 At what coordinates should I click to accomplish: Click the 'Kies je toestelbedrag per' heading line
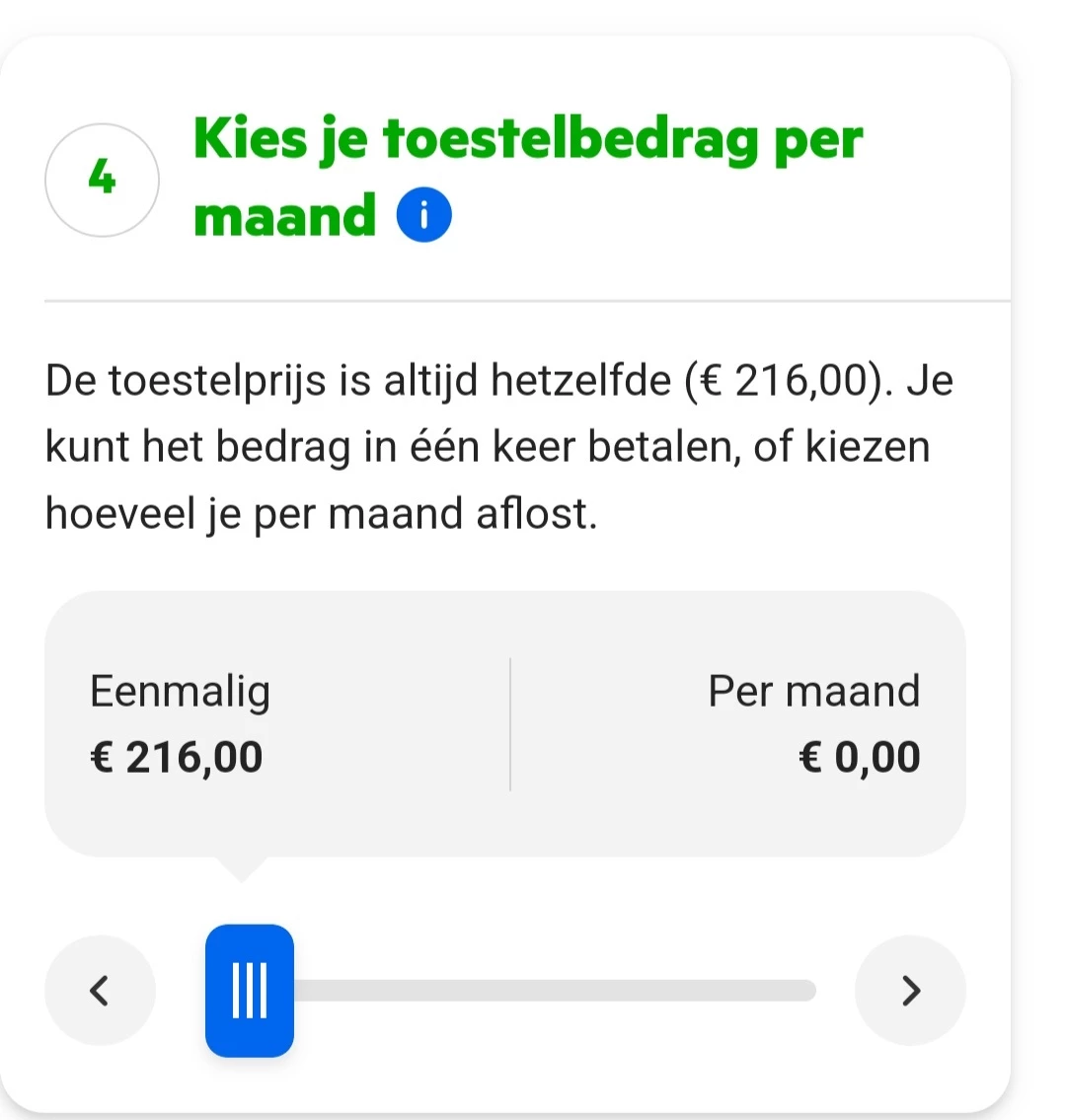[528, 139]
